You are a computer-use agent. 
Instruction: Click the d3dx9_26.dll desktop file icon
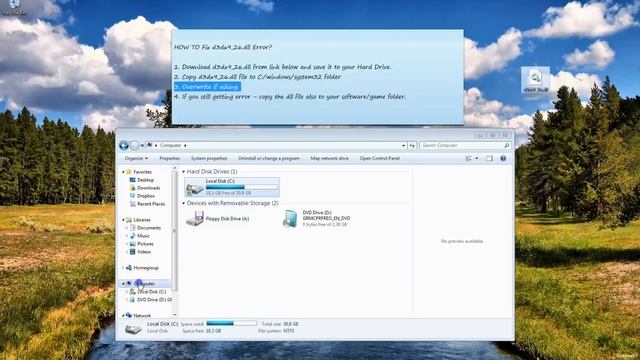536,80
